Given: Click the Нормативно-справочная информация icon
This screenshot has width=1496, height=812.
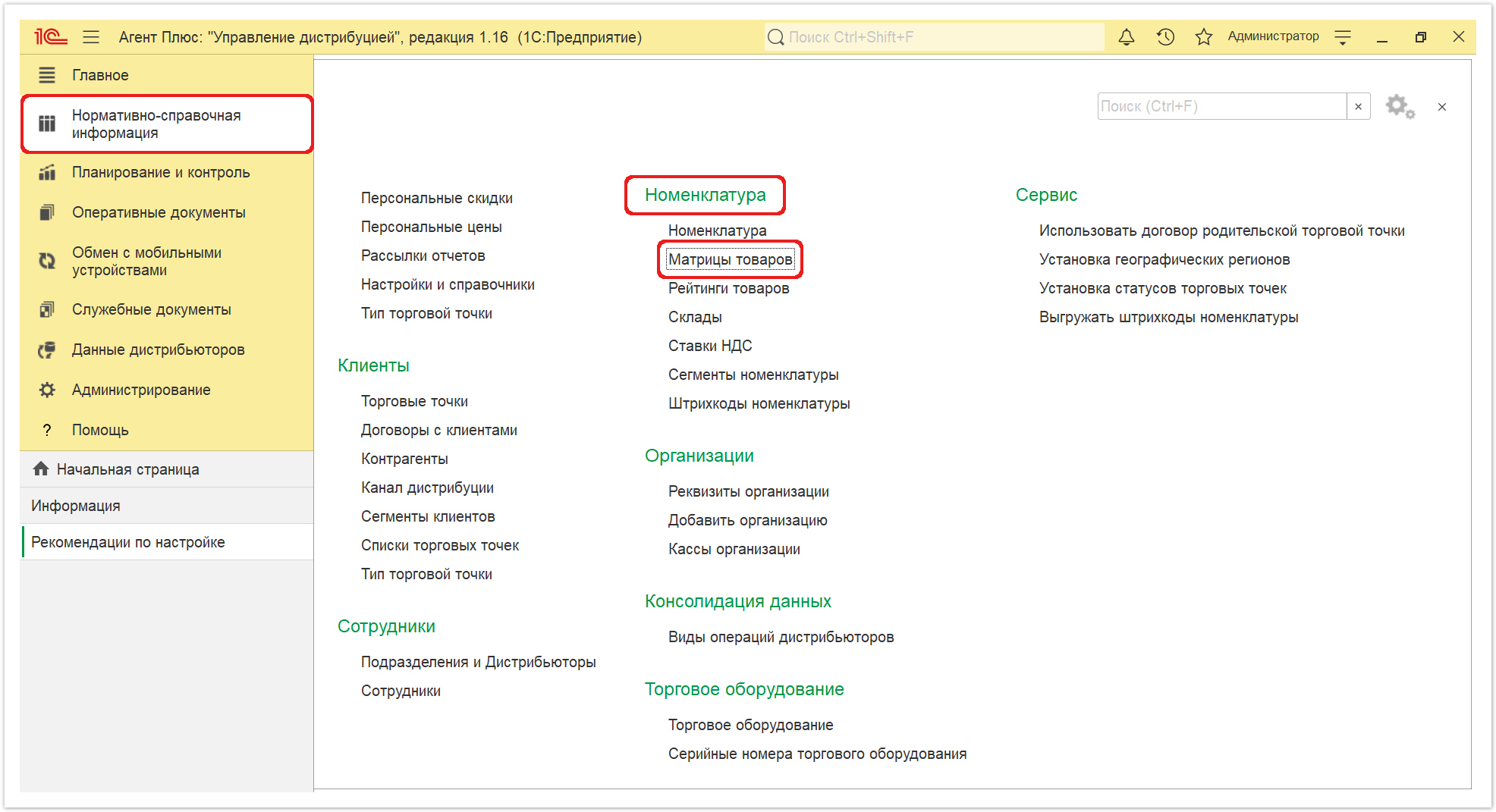Looking at the screenshot, I should [47, 124].
